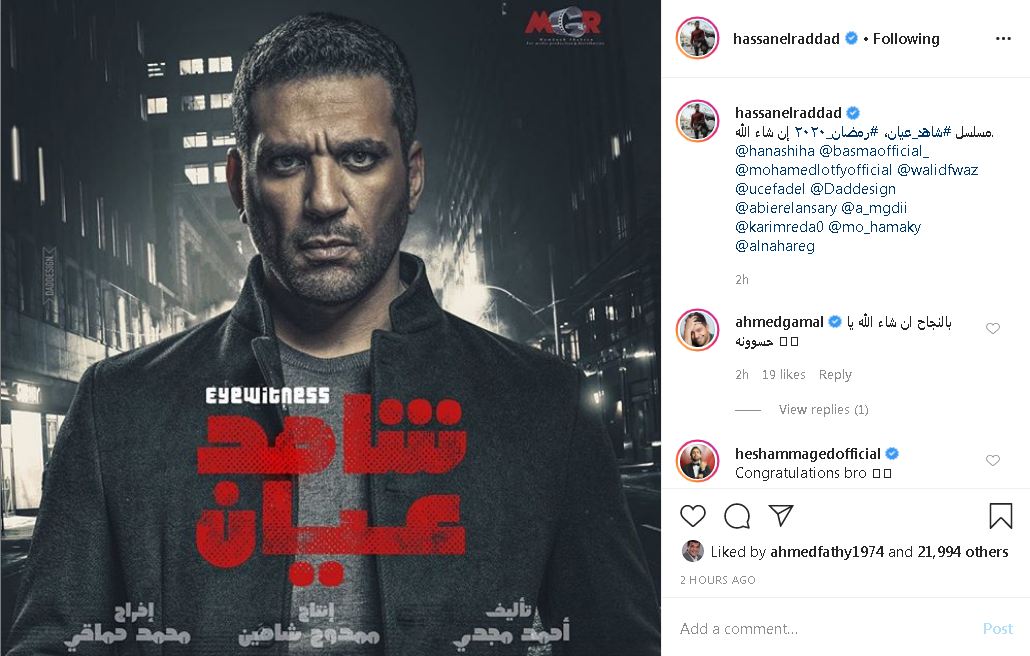Open ahmedfathy1974 small avatar beside likes
1030x656 pixels.
692,551
